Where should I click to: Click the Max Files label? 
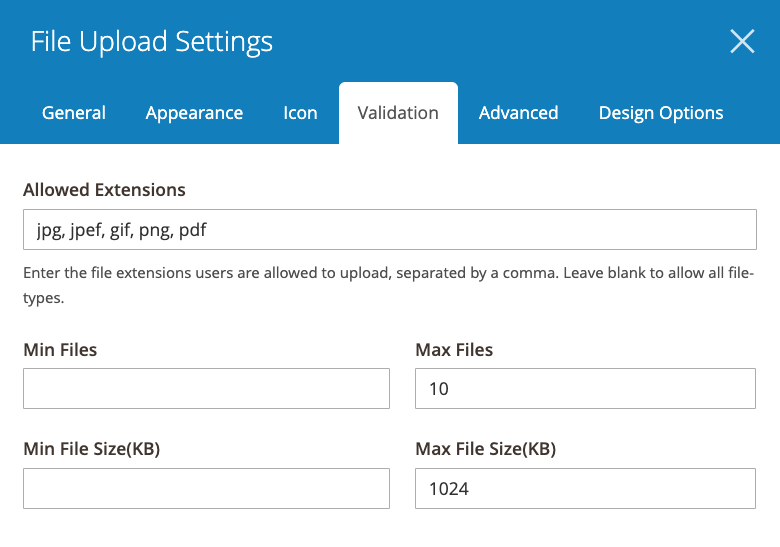tap(454, 349)
